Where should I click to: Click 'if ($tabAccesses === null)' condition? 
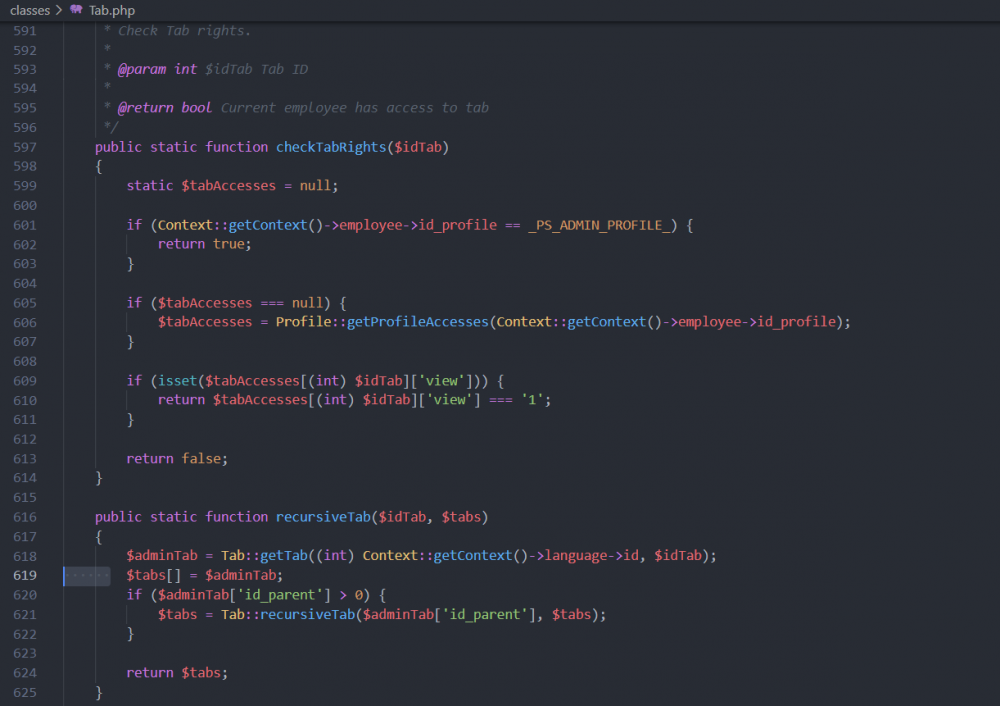[228, 303]
